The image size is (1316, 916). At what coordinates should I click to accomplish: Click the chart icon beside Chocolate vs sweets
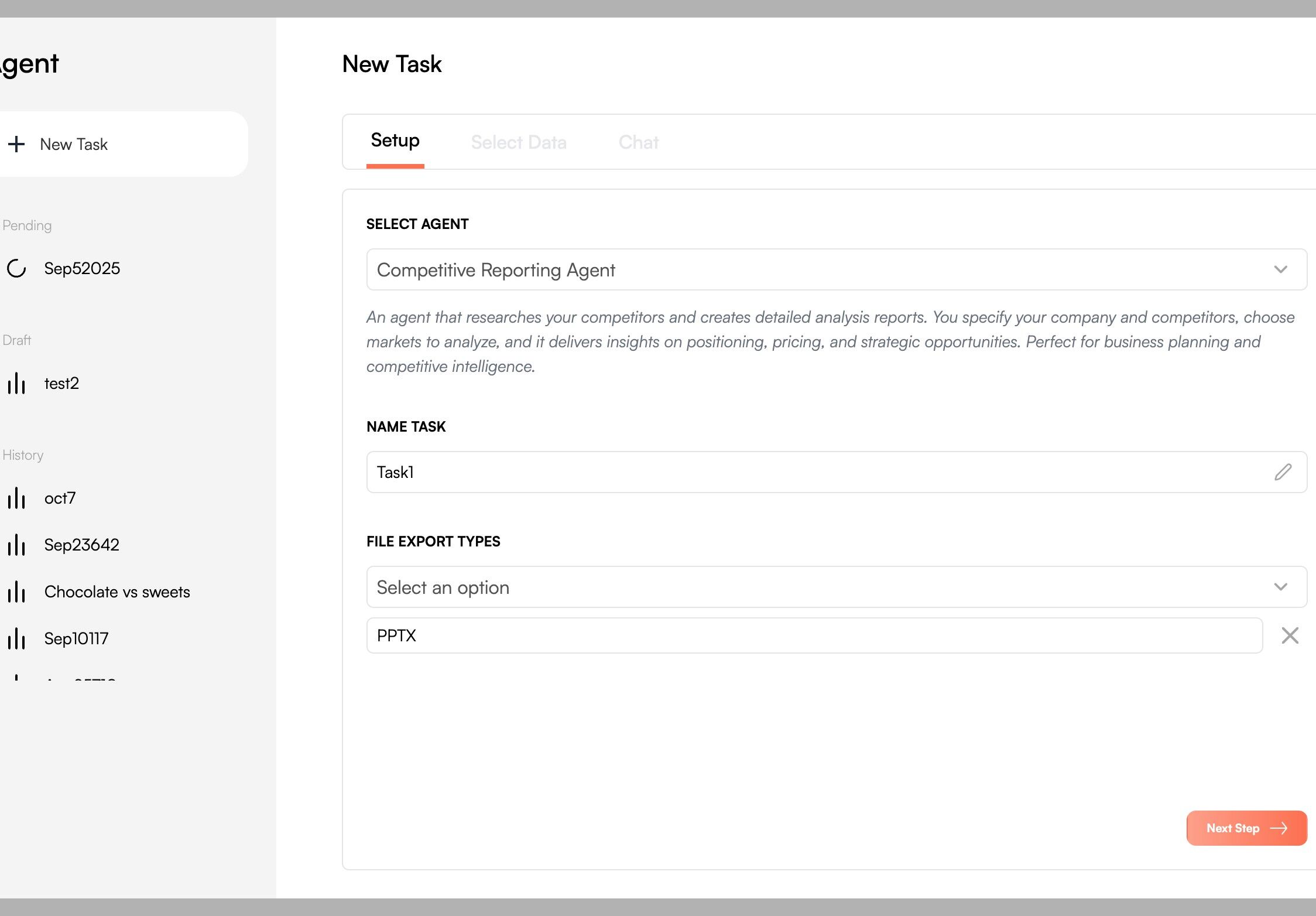click(x=16, y=592)
